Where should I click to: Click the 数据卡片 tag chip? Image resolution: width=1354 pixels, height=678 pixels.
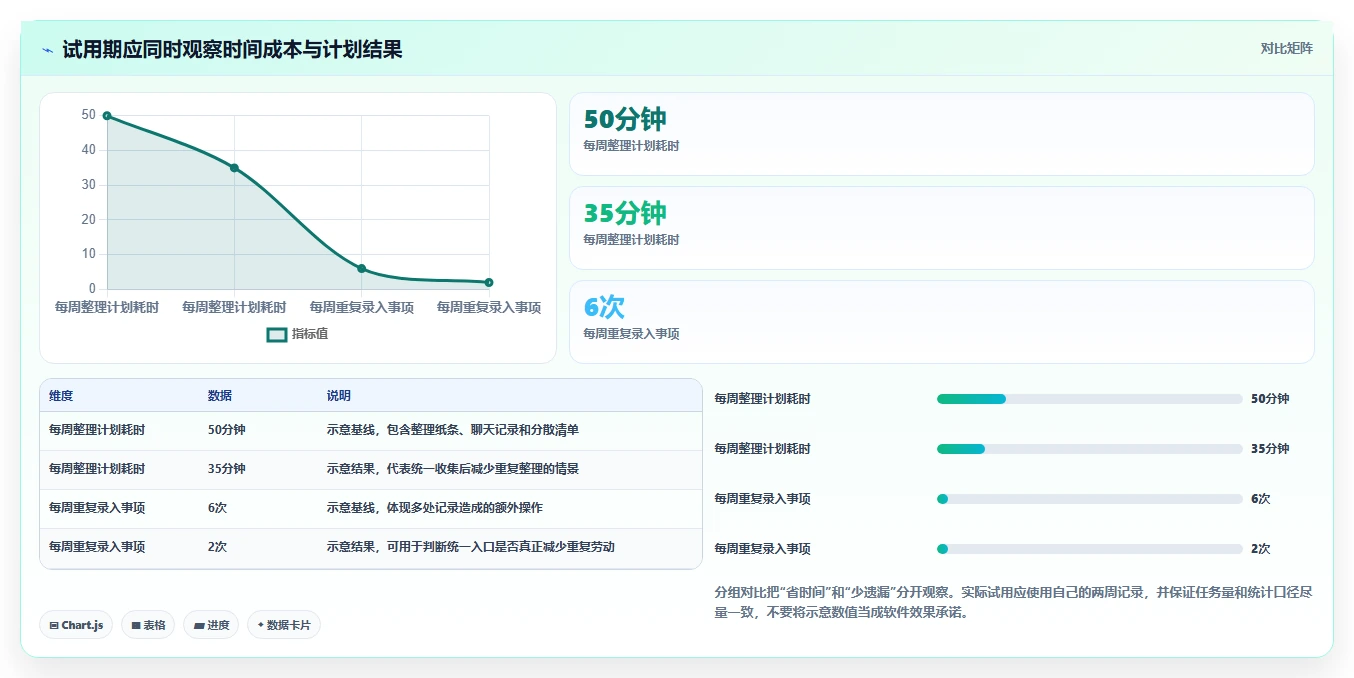284,625
